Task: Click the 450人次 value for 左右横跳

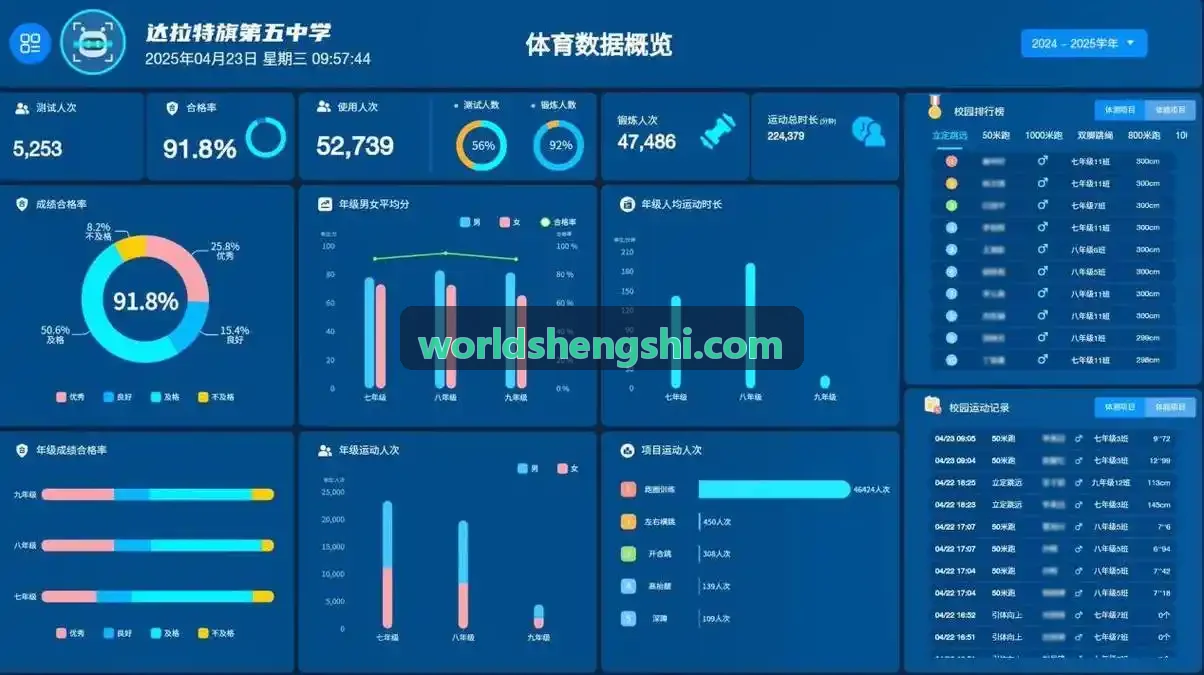Action: [717, 522]
